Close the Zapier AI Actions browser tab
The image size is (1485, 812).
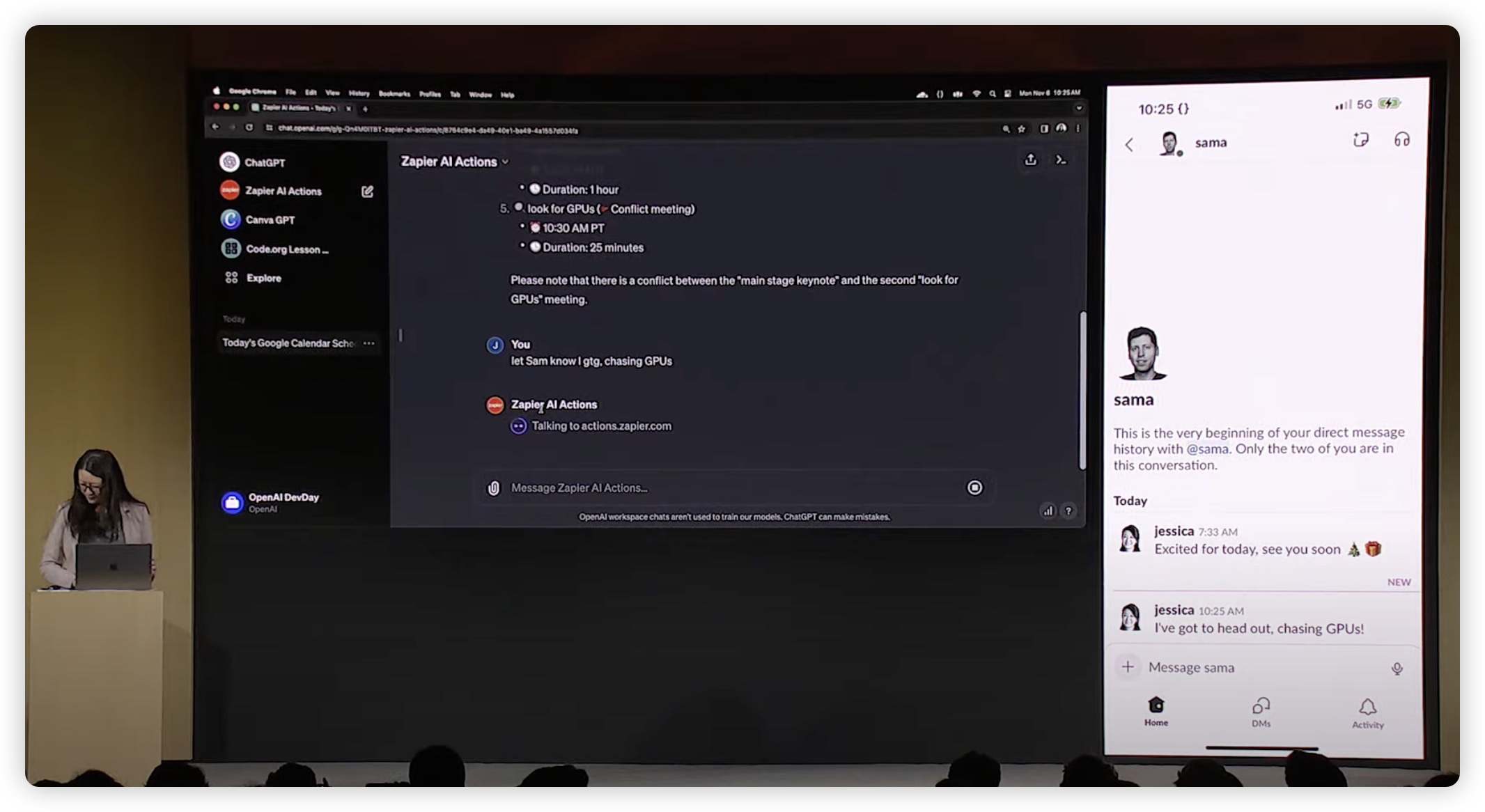click(x=349, y=108)
